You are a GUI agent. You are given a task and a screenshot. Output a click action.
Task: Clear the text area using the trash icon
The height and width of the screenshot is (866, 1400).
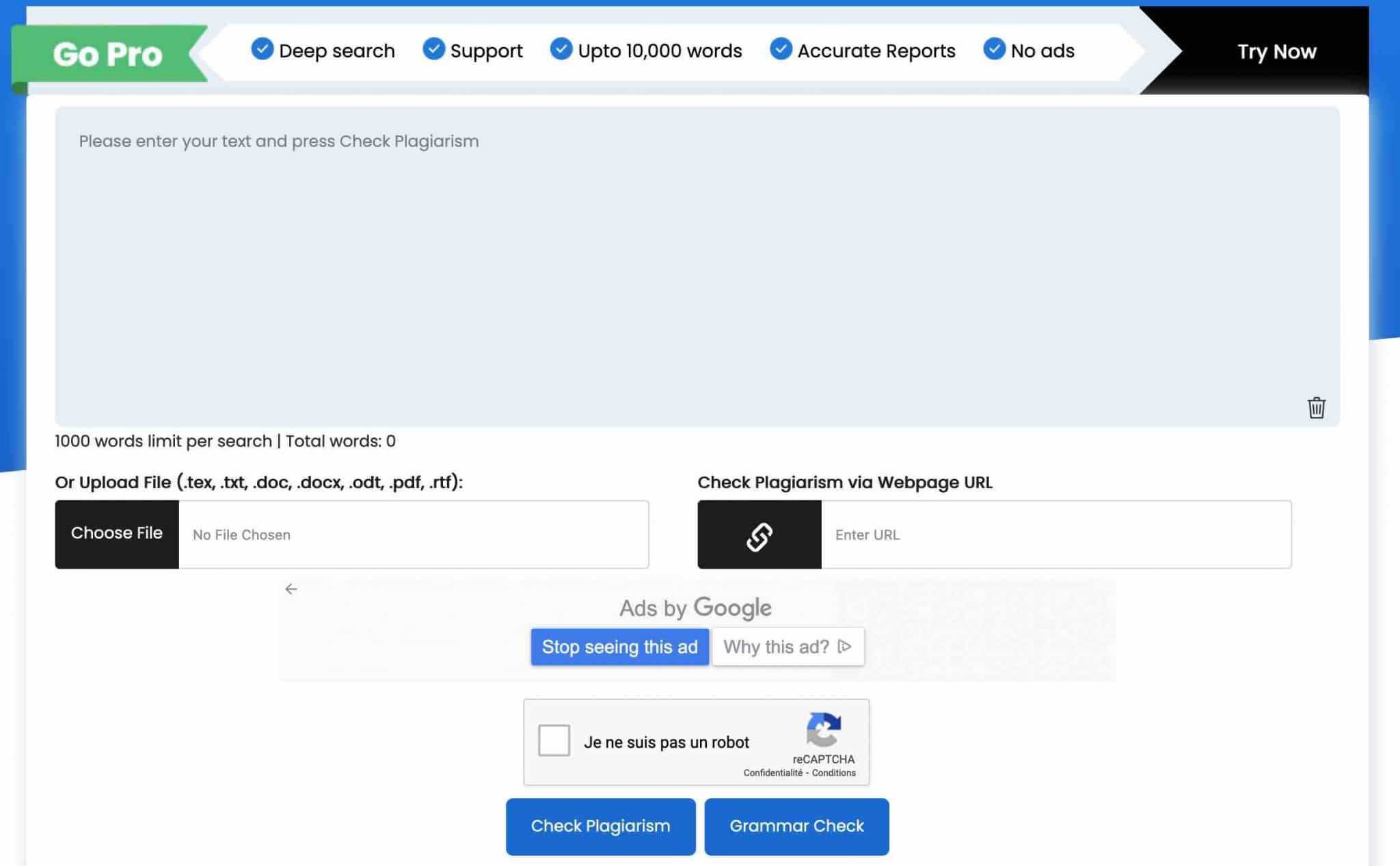pos(1316,407)
